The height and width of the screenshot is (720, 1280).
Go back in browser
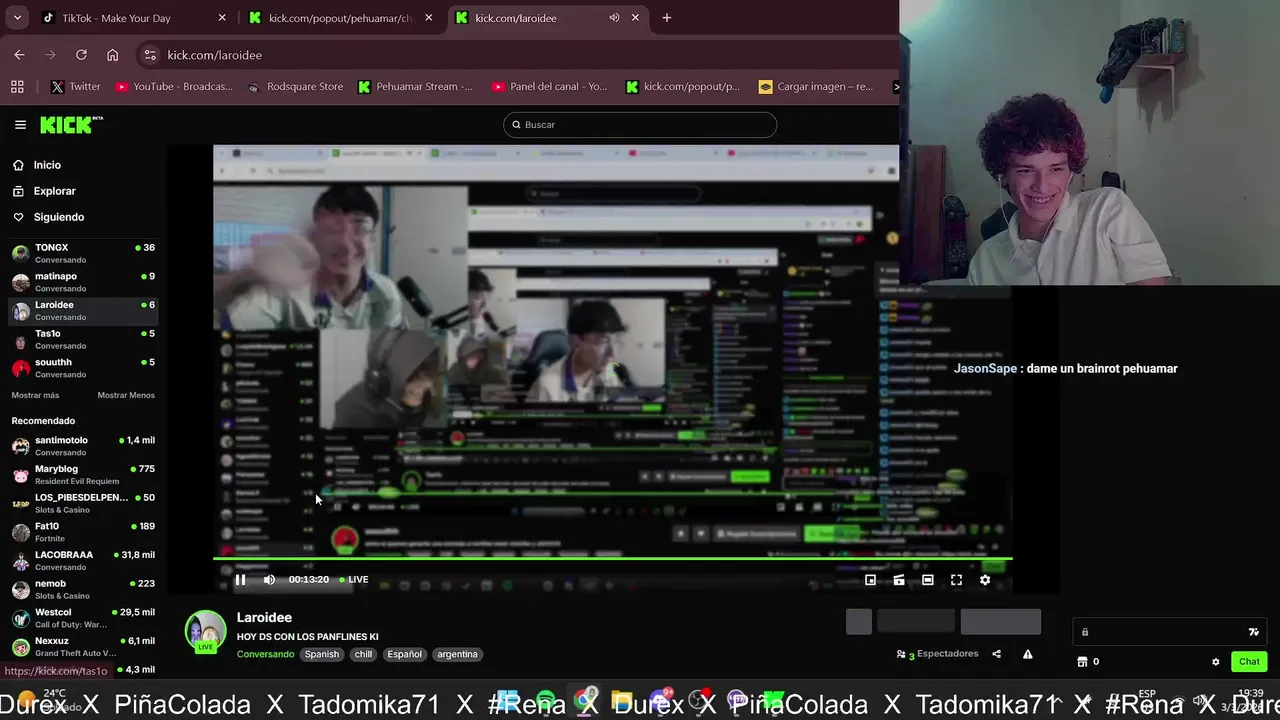19,55
